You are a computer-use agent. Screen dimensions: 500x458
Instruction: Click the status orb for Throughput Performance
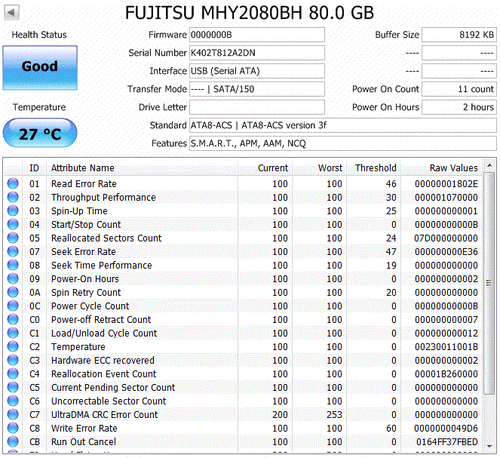(13, 197)
